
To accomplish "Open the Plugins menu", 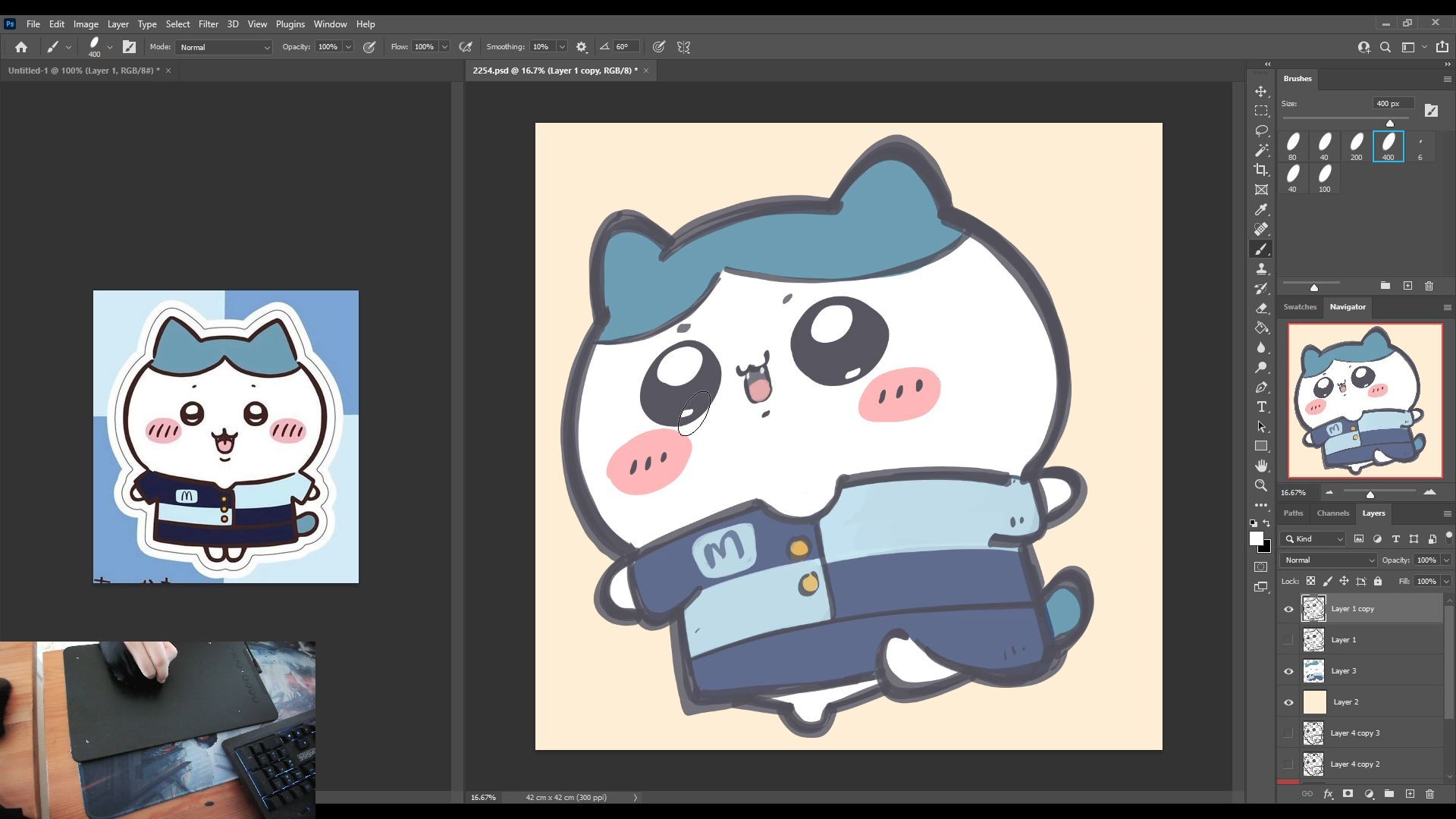I will pyautogui.click(x=290, y=24).
